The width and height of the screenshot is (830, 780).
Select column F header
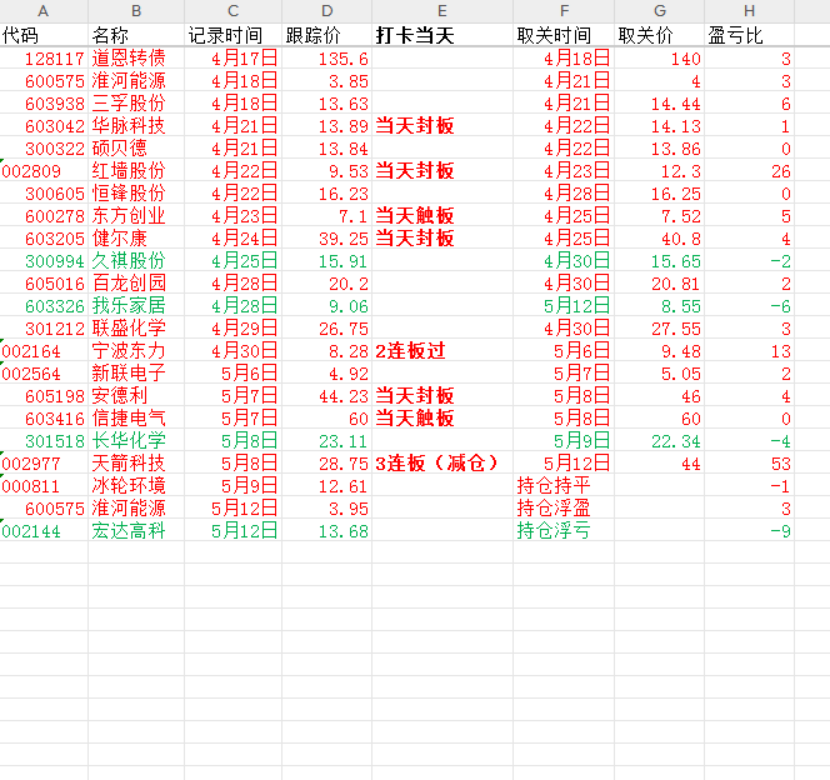(564, 11)
